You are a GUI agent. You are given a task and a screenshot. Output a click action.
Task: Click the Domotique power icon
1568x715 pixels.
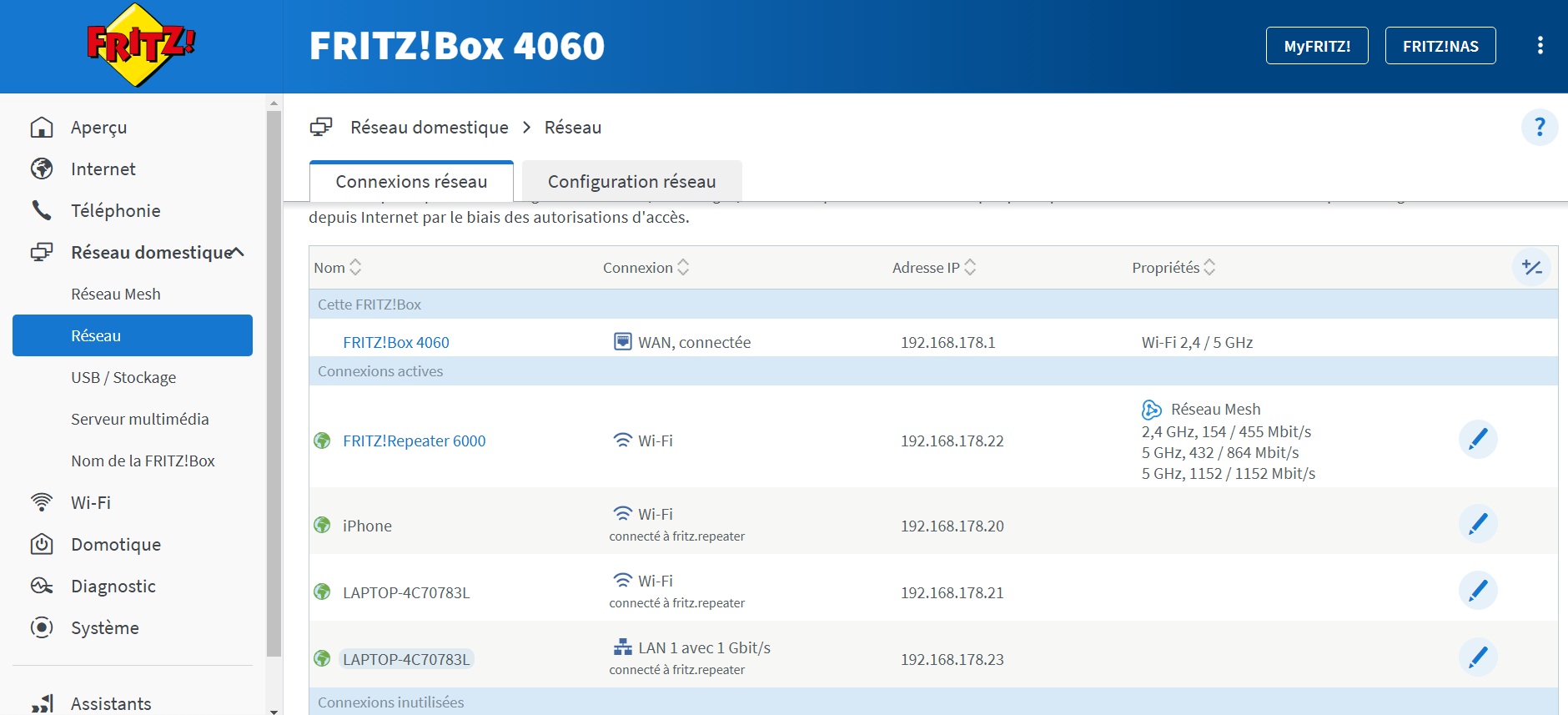(x=42, y=544)
